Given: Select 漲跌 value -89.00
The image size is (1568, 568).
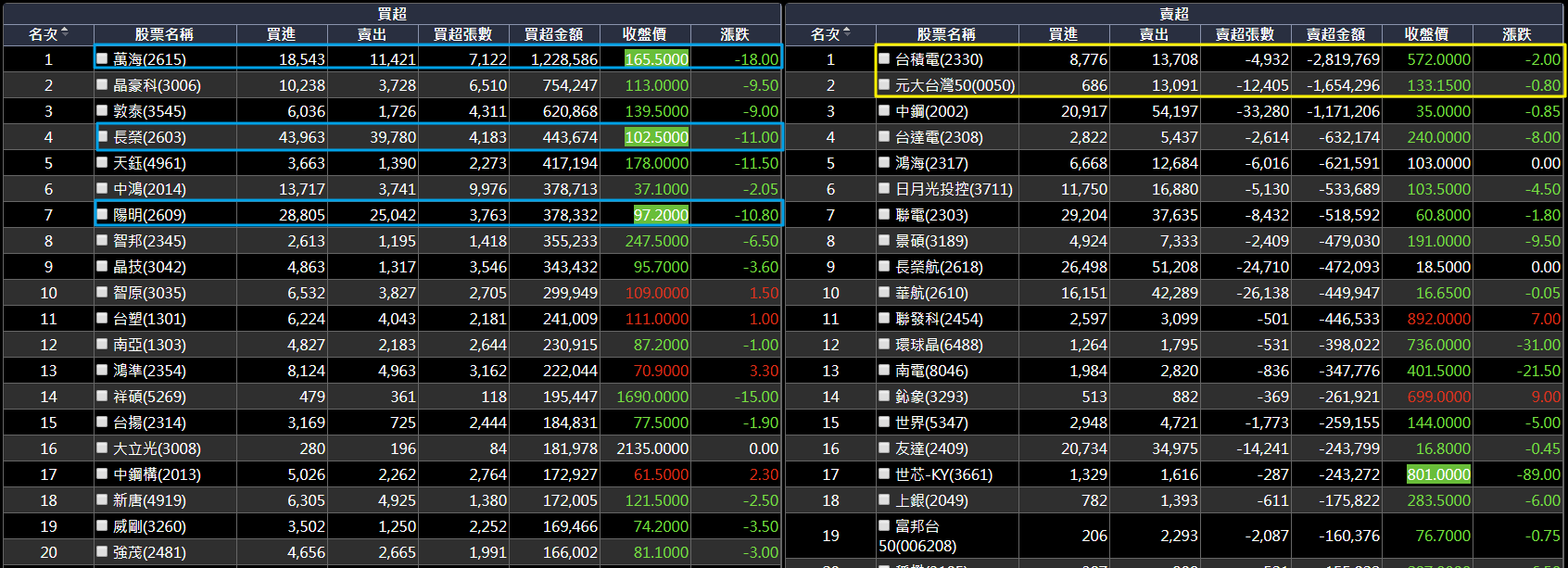Looking at the screenshot, I should point(1538,474).
